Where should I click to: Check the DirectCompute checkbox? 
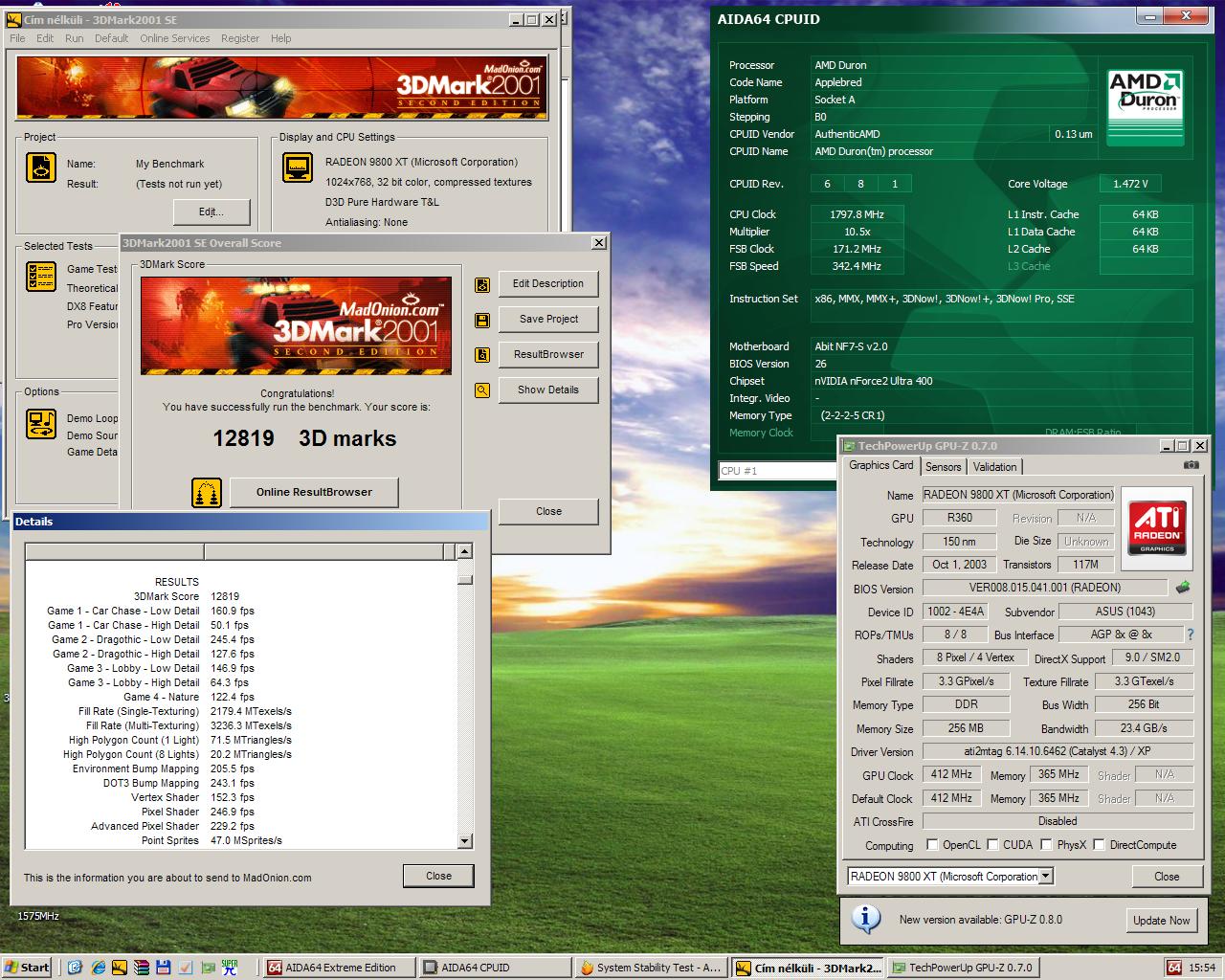tap(1099, 845)
